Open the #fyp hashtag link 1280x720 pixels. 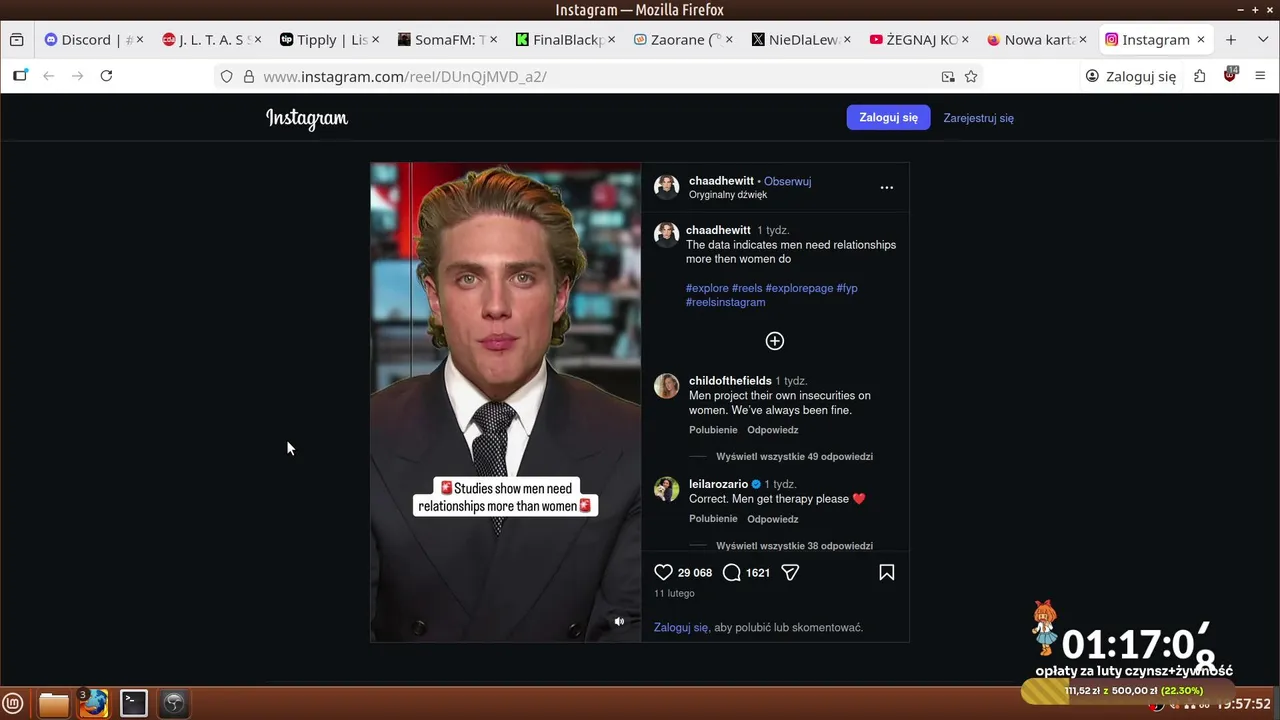tap(847, 288)
